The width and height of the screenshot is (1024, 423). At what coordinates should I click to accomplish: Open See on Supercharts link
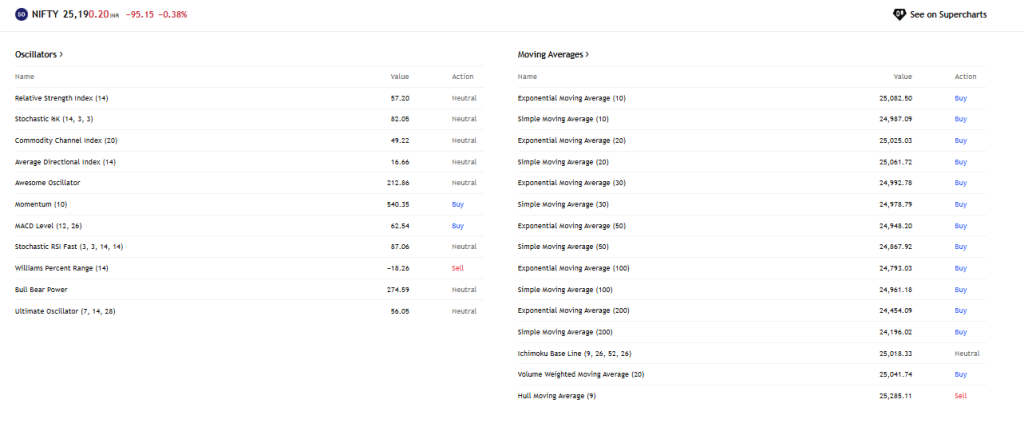[948, 15]
